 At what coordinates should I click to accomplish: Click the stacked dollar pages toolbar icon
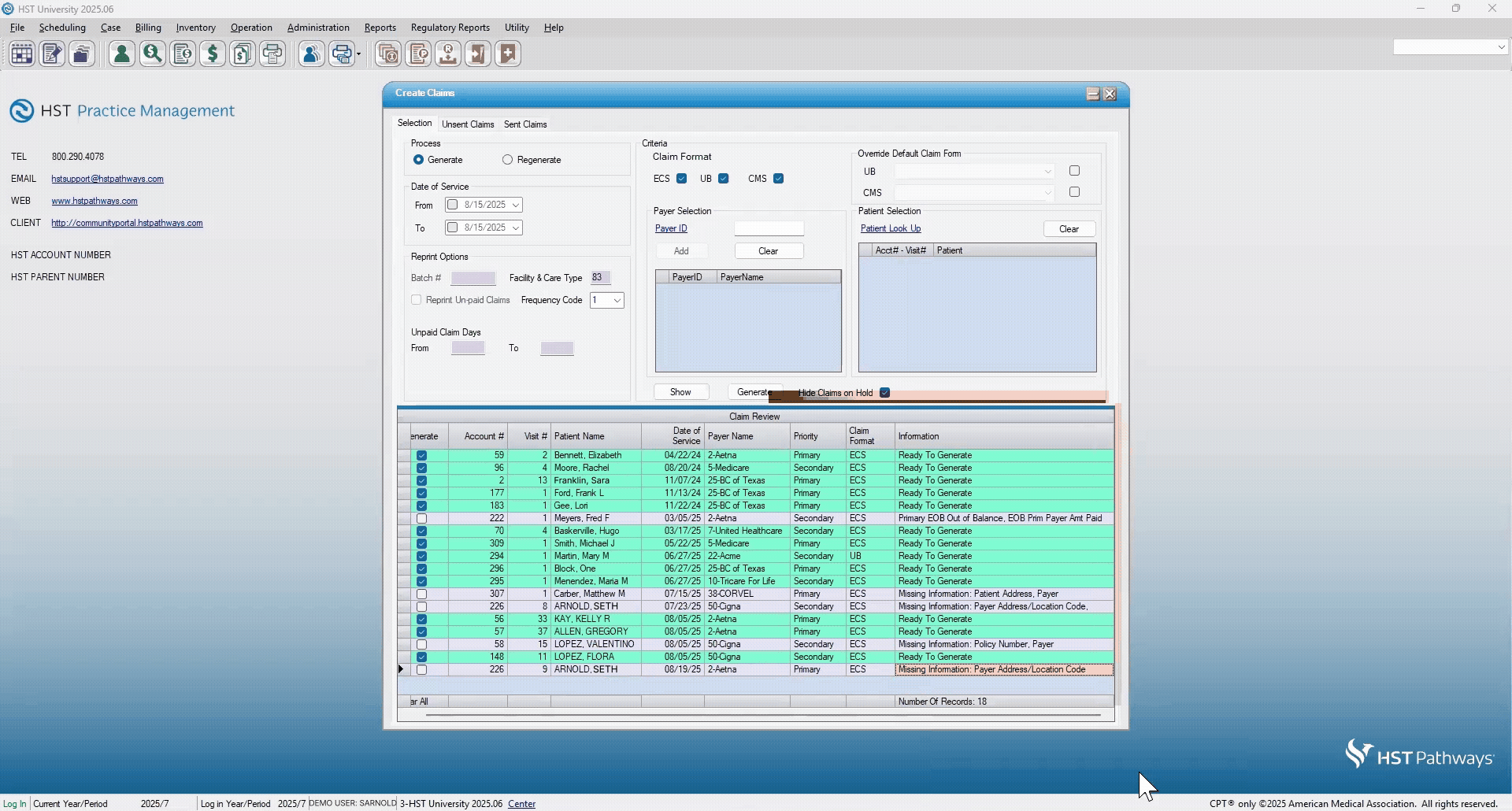(243, 54)
